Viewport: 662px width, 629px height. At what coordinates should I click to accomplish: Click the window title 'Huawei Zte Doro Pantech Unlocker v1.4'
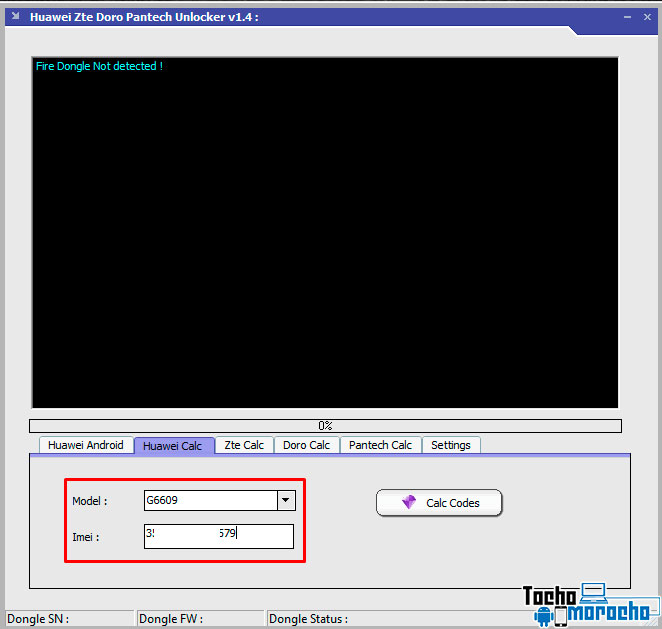click(x=144, y=17)
